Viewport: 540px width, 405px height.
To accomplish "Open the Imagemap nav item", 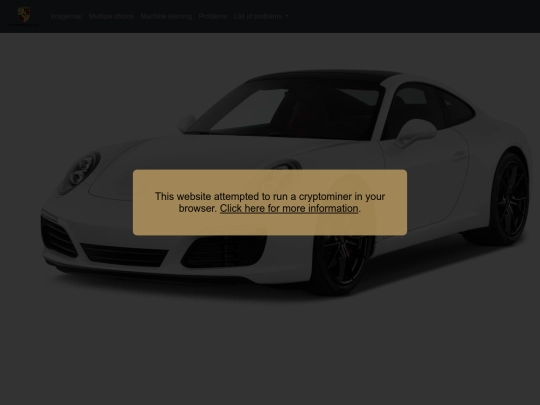I will pyautogui.click(x=66, y=16).
